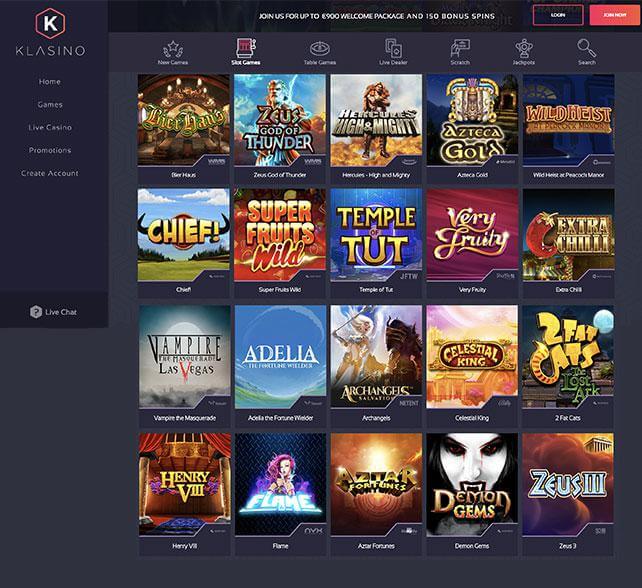Open the Henry VIII game thumbnail

(x=185, y=485)
